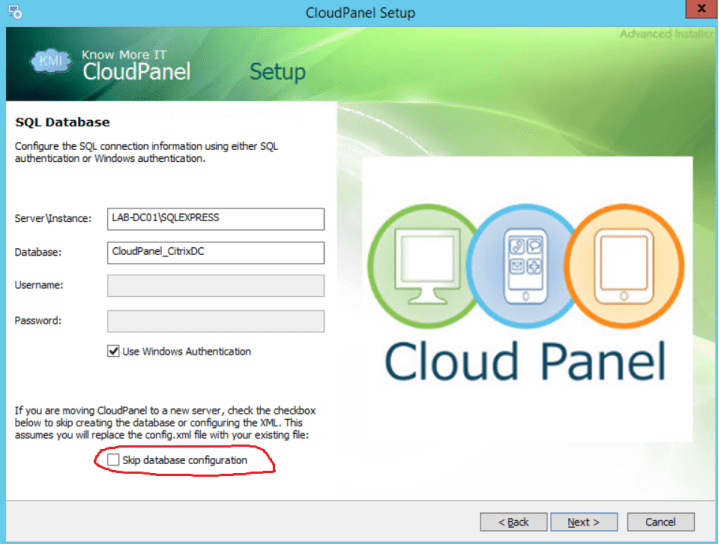Screen dimensions: 719x544
Task: Cancel the CloudPanel setup
Action: click(x=661, y=522)
